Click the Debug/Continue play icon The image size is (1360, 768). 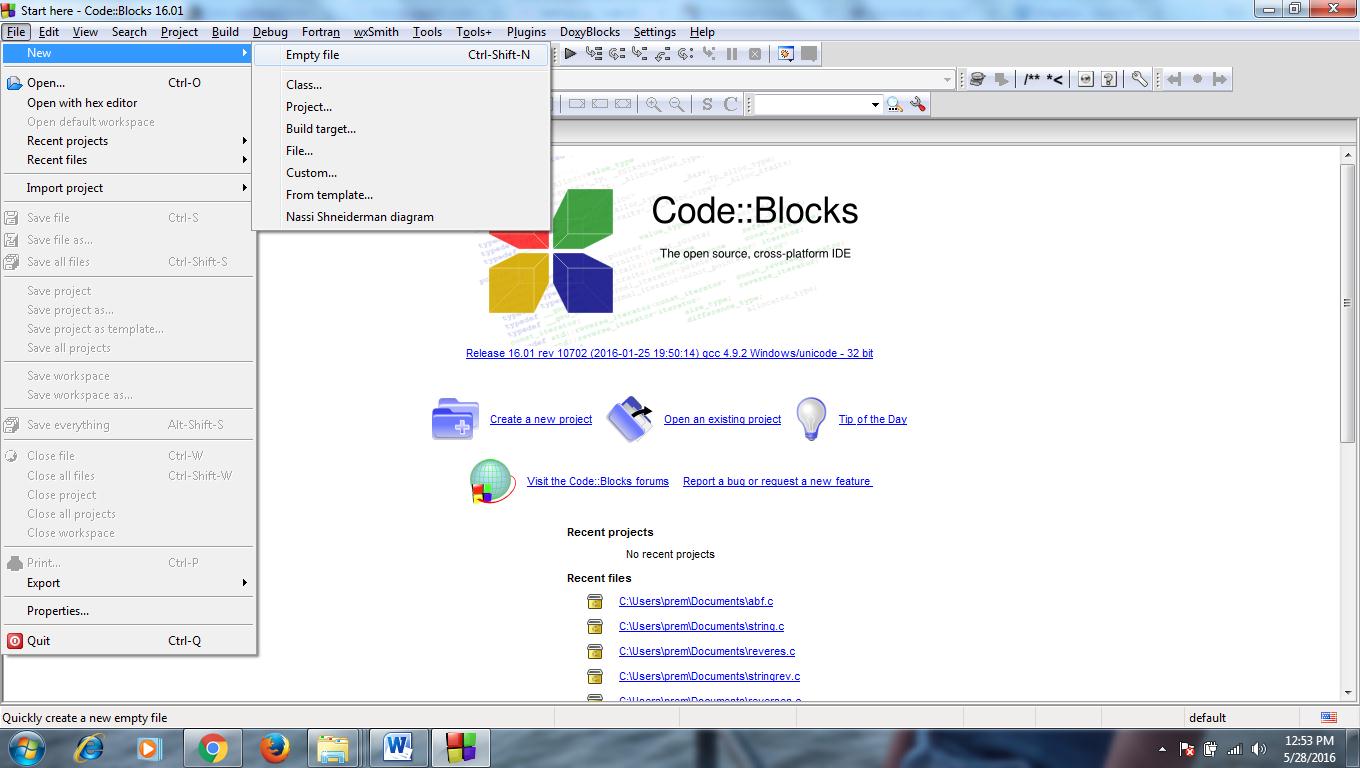(x=570, y=54)
